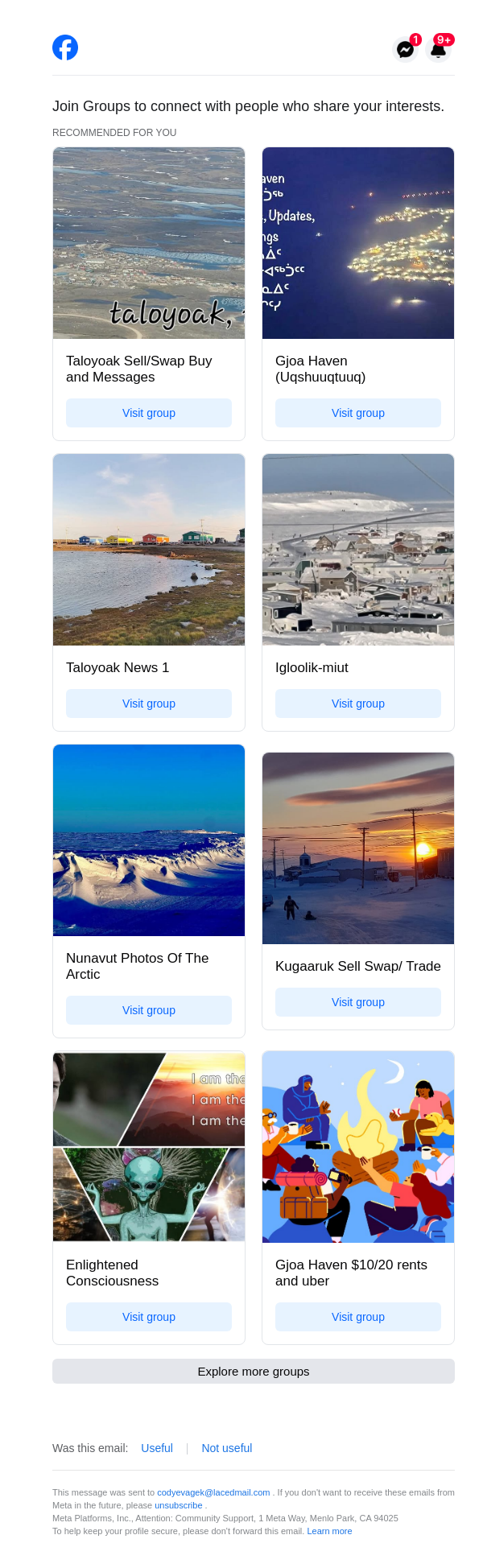483x1568 pixels.
Task: Click the codyevagek@lacedmail.com email address link
Action: click(x=213, y=1492)
